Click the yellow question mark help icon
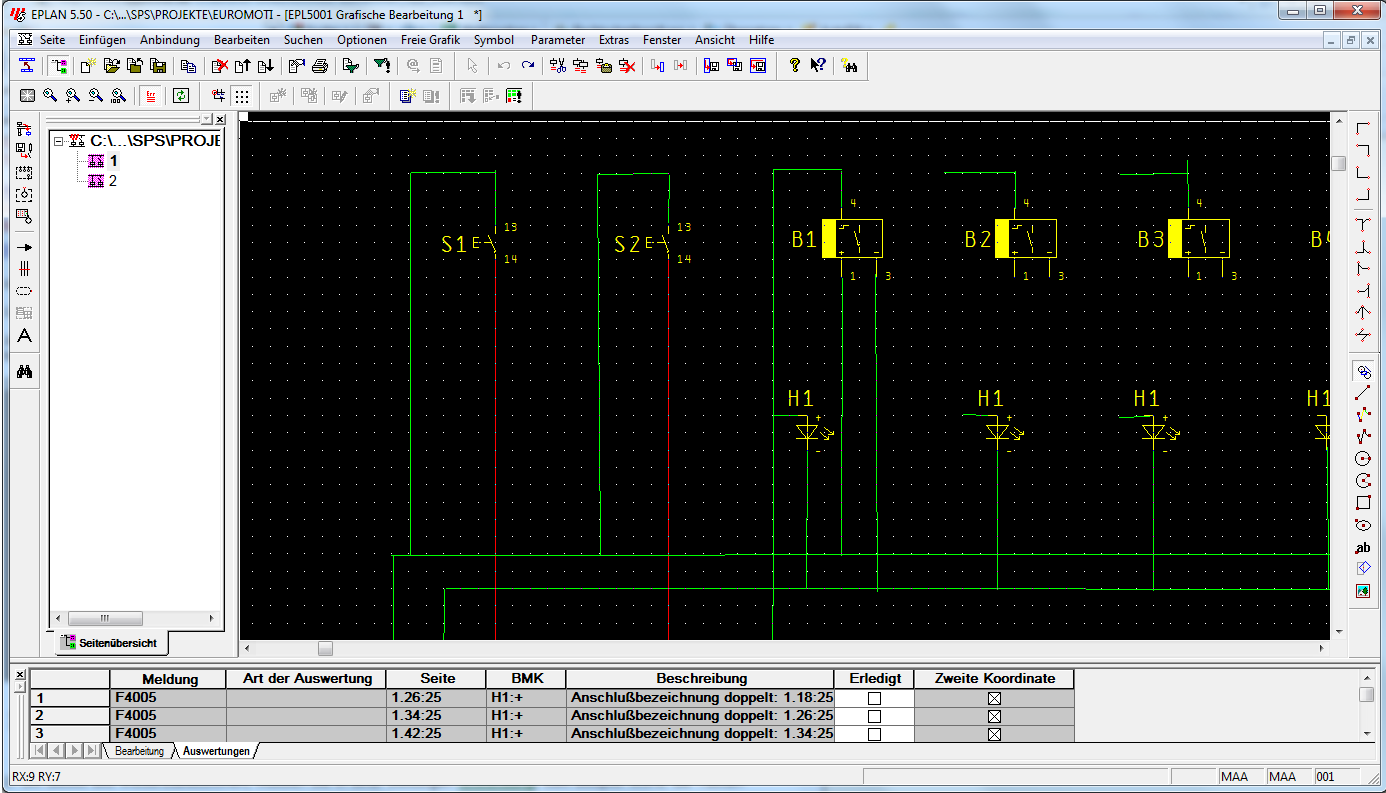The height and width of the screenshot is (793, 1386). [x=795, y=66]
